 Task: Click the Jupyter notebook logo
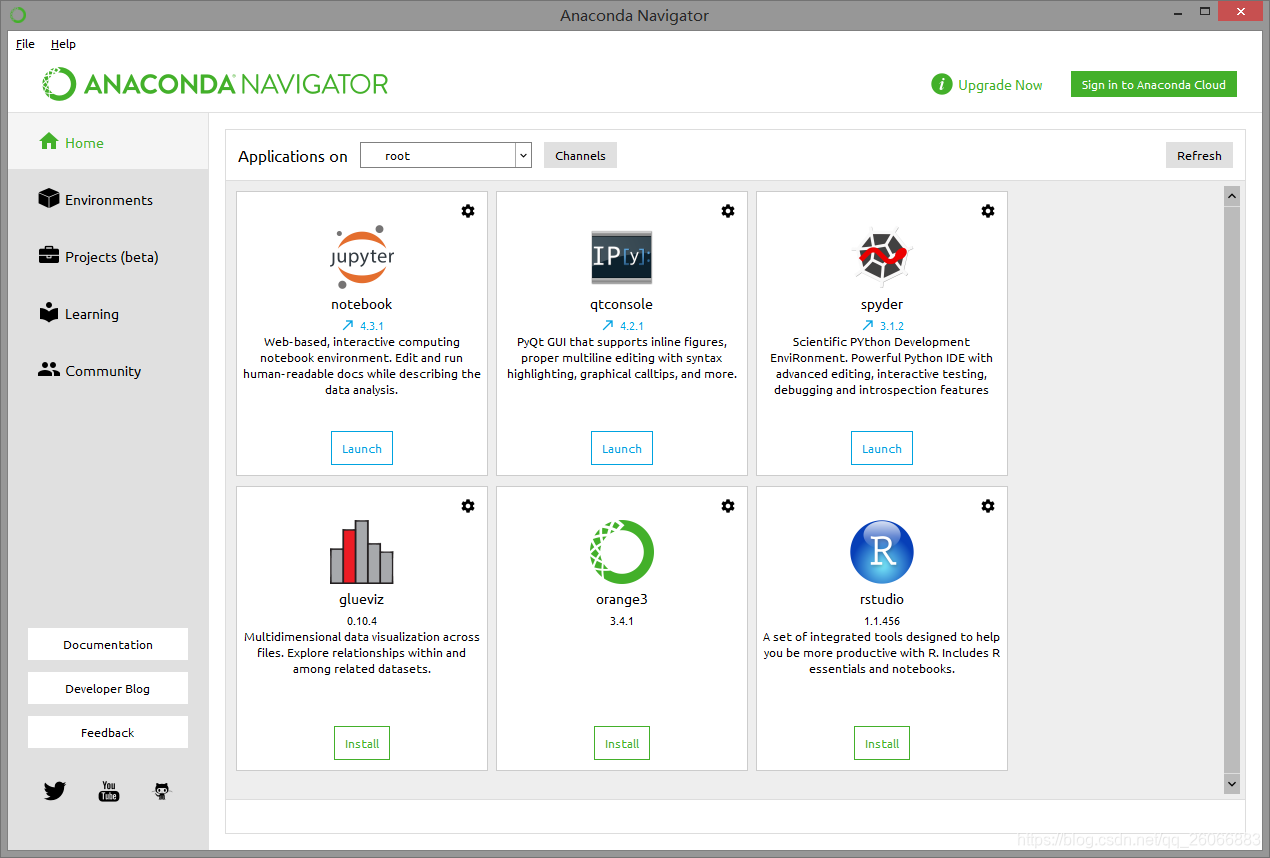pyautogui.click(x=362, y=257)
